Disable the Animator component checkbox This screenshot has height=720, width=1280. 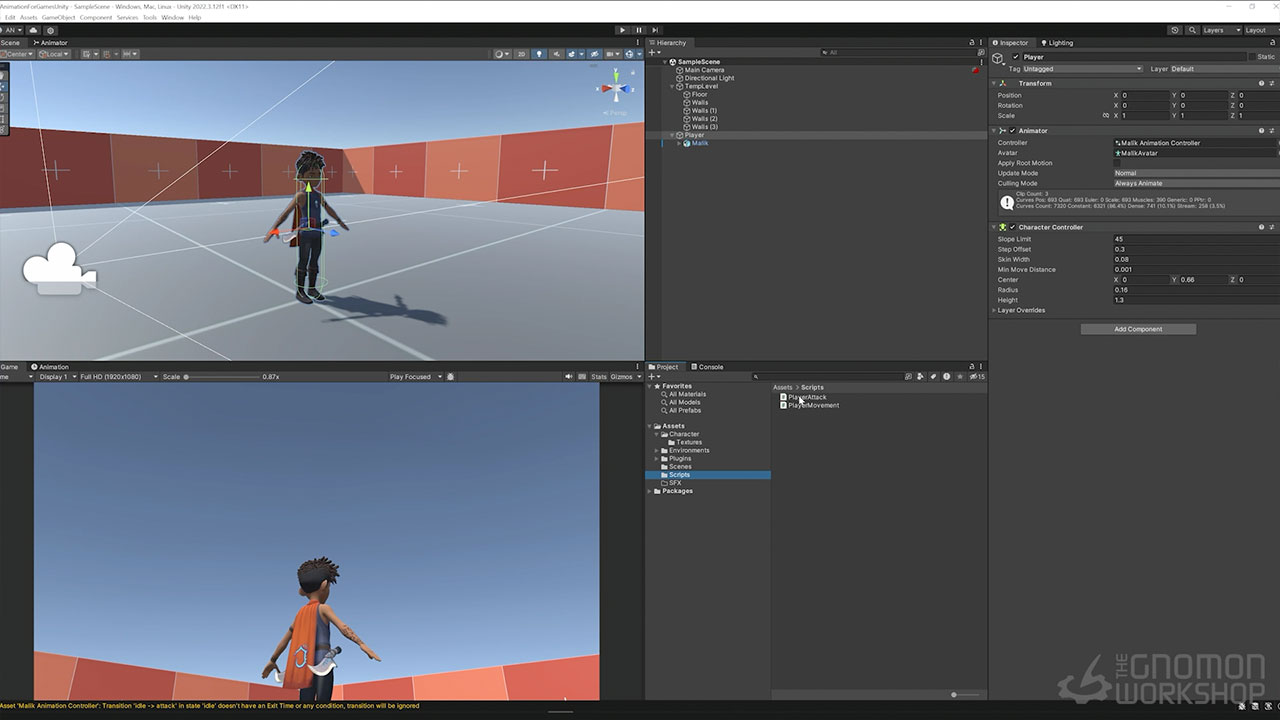[1012, 131]
